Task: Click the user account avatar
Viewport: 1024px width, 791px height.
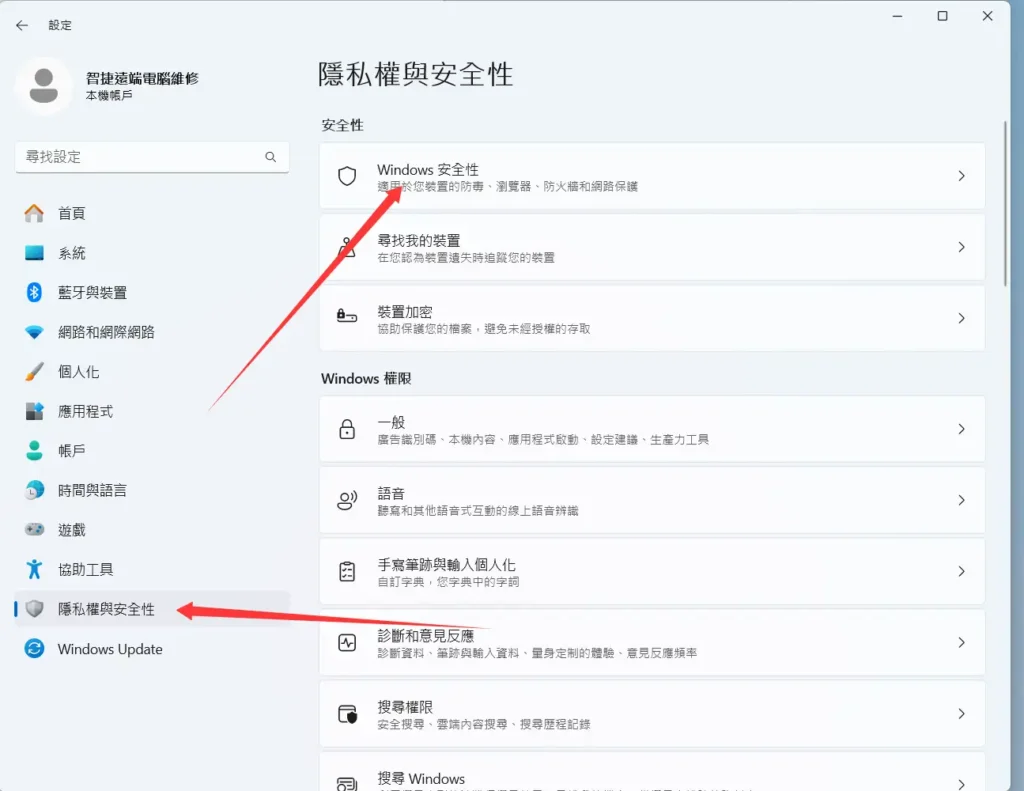Action: (44, 86)
